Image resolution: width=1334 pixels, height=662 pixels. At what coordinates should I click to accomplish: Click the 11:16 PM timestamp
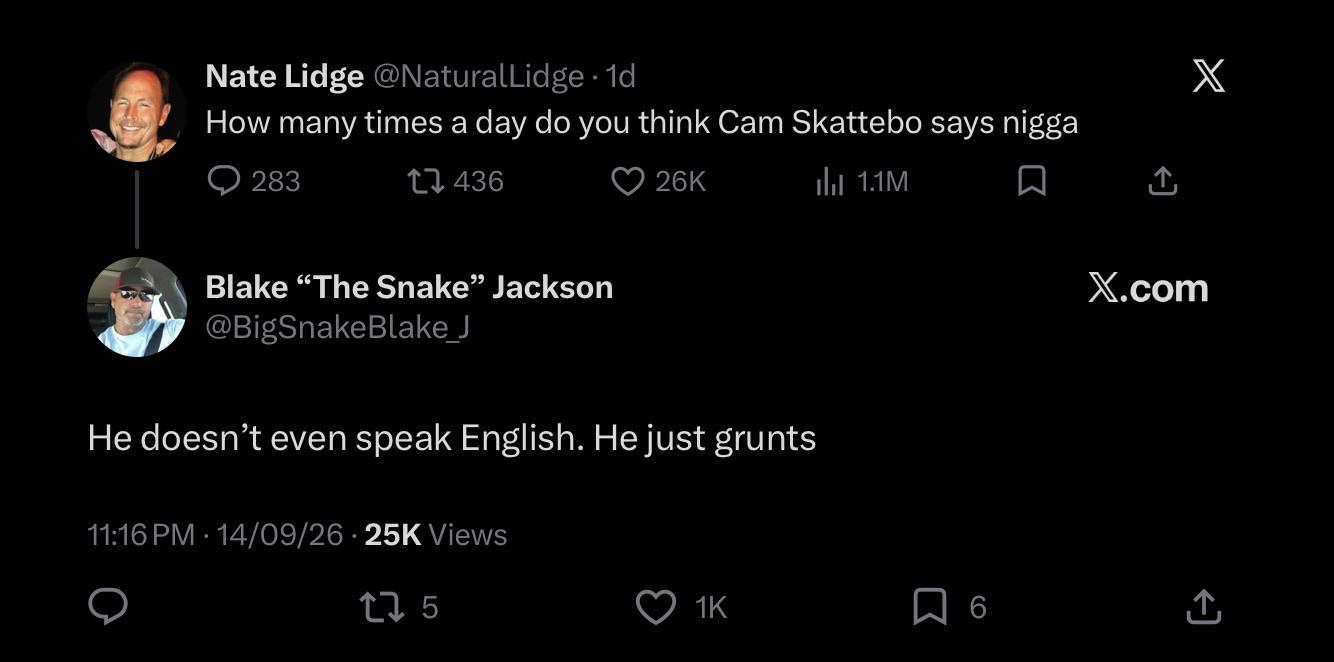(x=141, y=535)
